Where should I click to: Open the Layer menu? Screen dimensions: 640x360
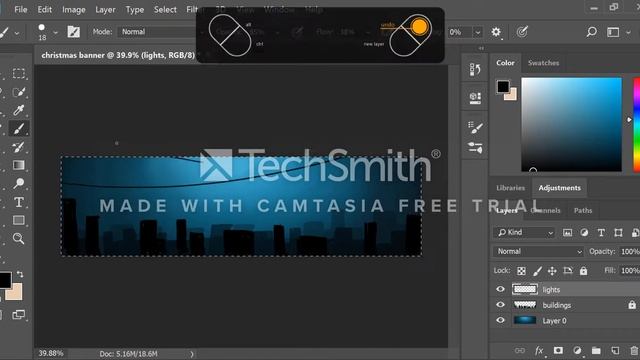105,9
